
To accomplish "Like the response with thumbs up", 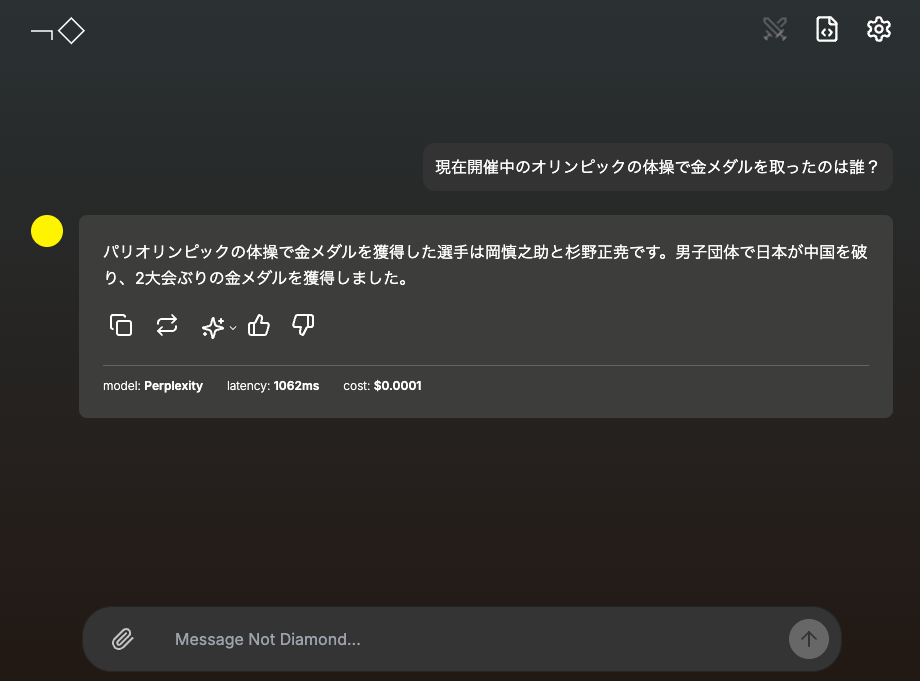I will point(259,325).
